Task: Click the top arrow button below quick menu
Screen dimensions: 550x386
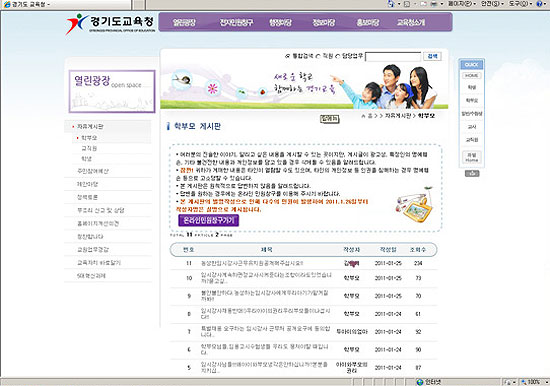Action: (x=472, y=173)
